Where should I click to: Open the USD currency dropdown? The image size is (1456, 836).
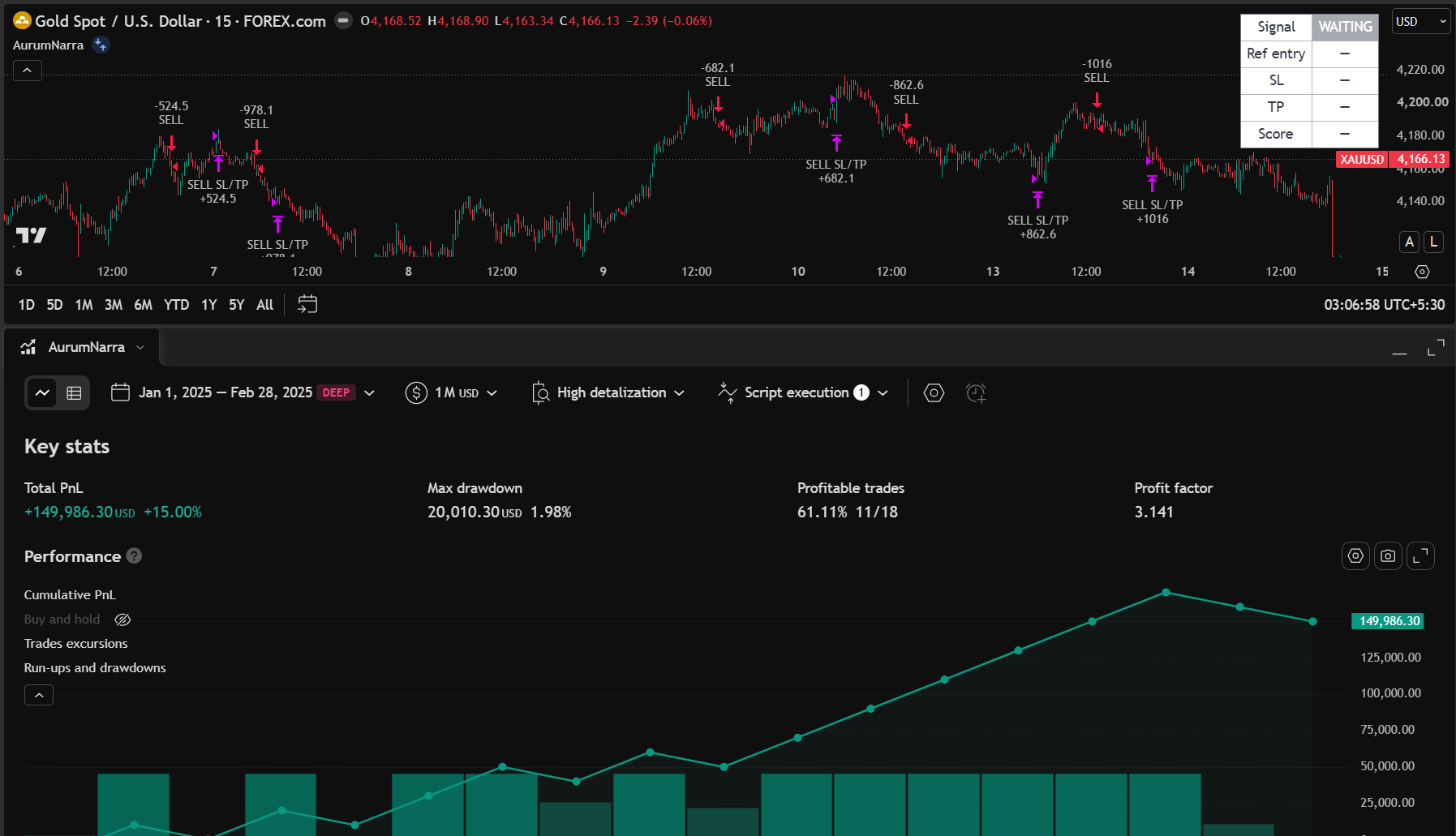point(1421,22)
